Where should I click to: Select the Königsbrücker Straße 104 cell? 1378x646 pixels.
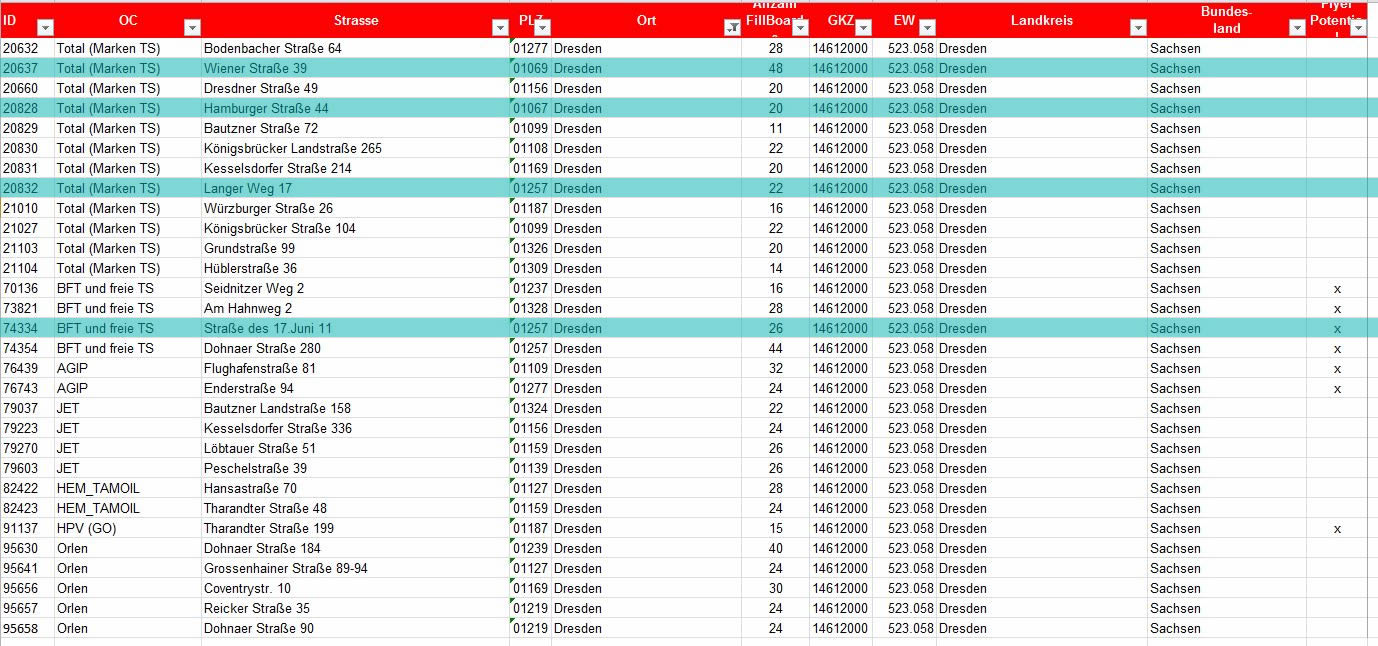coord(355,228)
